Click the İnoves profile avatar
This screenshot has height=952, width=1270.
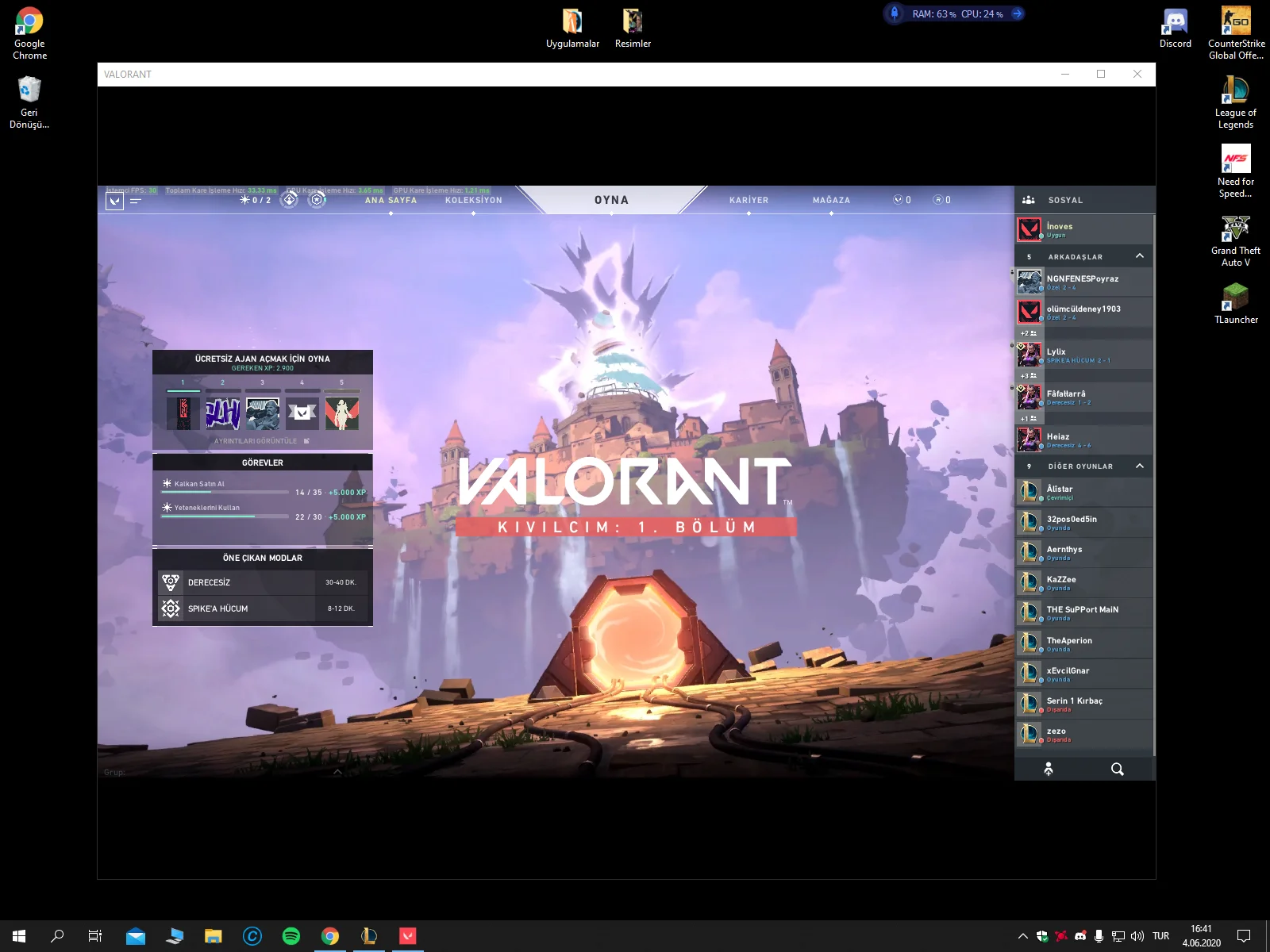tap(1029, 229)
